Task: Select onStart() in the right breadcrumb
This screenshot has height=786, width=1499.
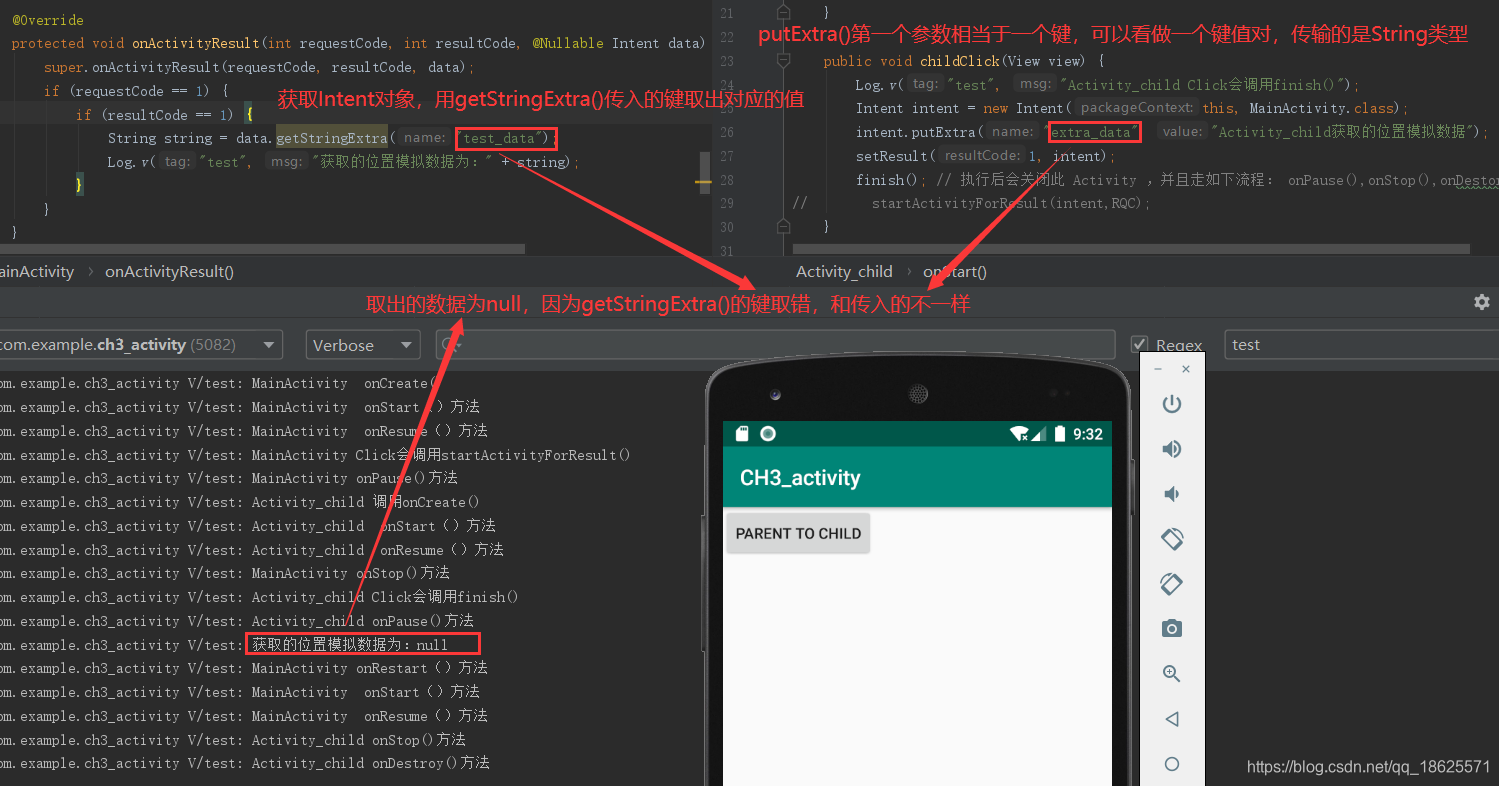Action: click(955, 271)
